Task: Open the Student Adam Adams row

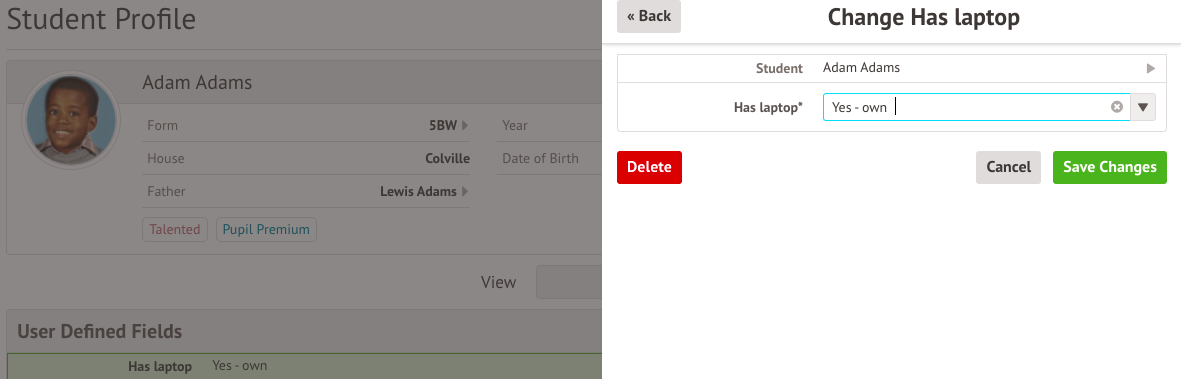Action: 887,68
